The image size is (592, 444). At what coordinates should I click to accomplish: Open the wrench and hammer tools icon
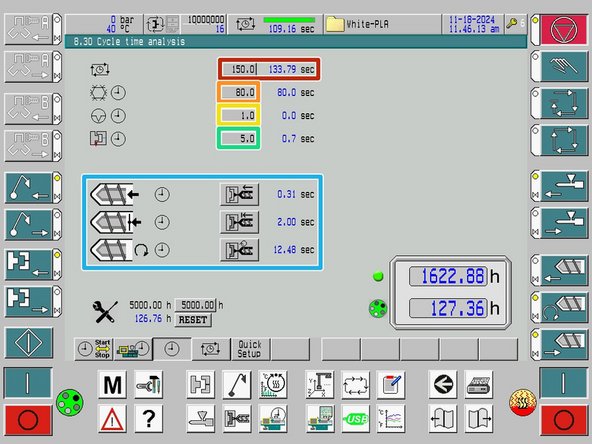(149, 385)
